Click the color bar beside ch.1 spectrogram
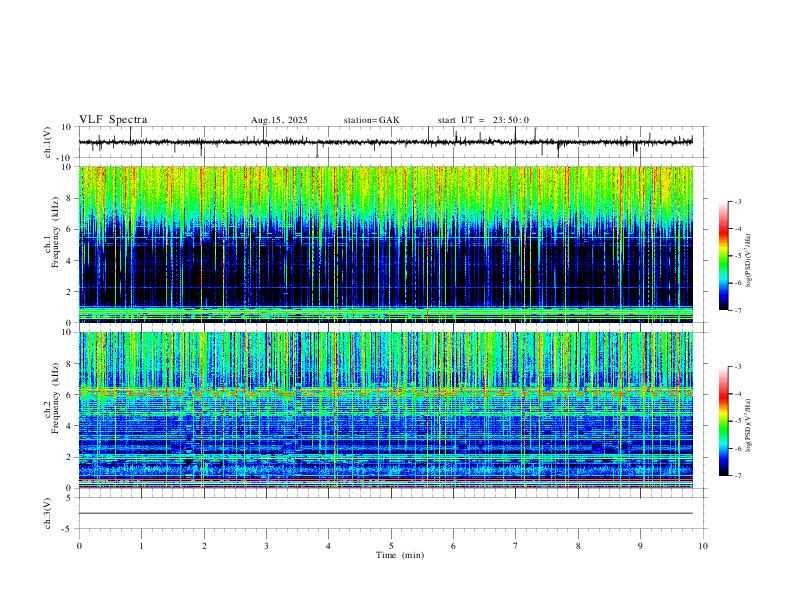Image resolution: width=792 pixels, height=612 pixels. point(723,256)
